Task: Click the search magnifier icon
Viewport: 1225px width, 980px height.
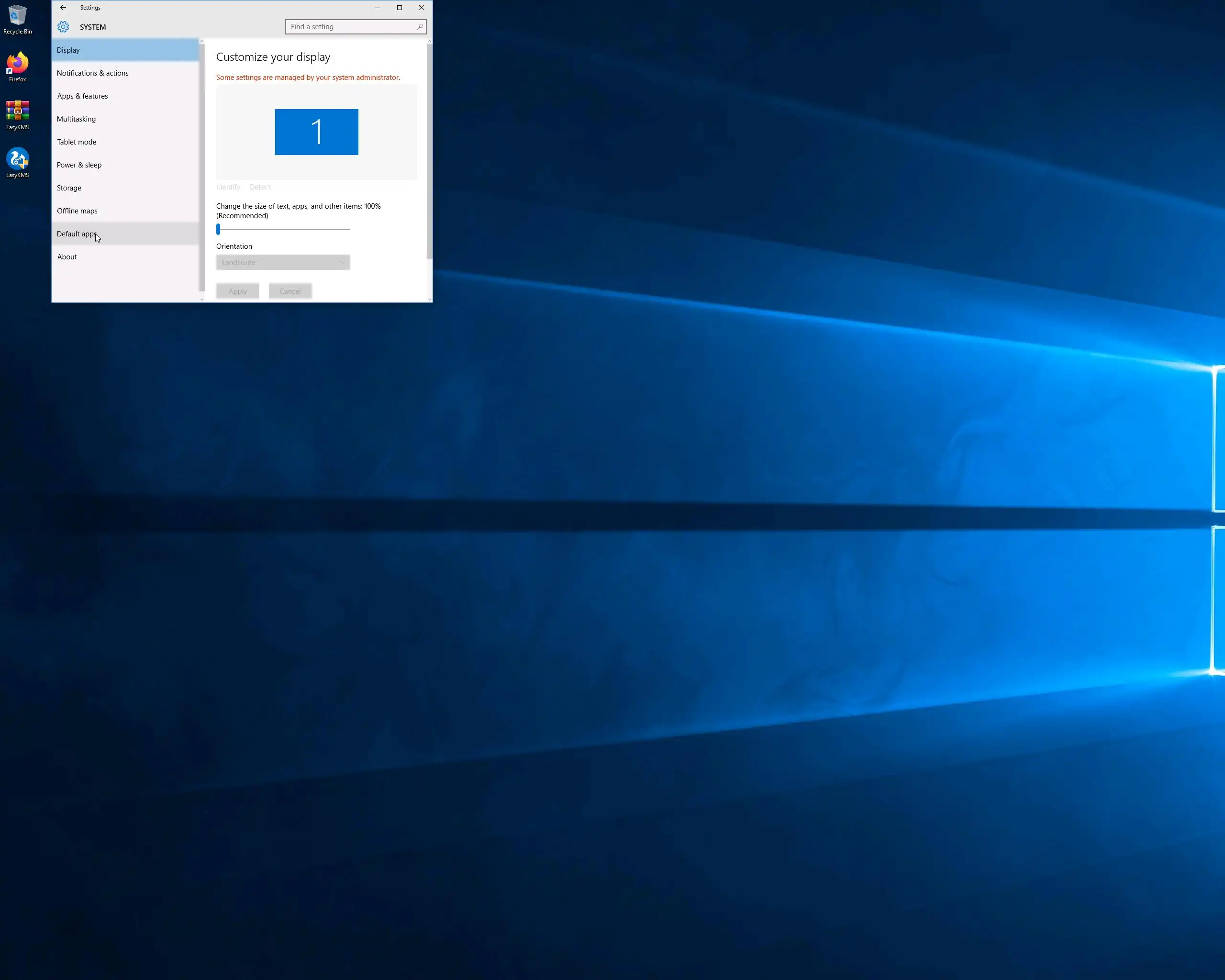Action: coord(420,27)
